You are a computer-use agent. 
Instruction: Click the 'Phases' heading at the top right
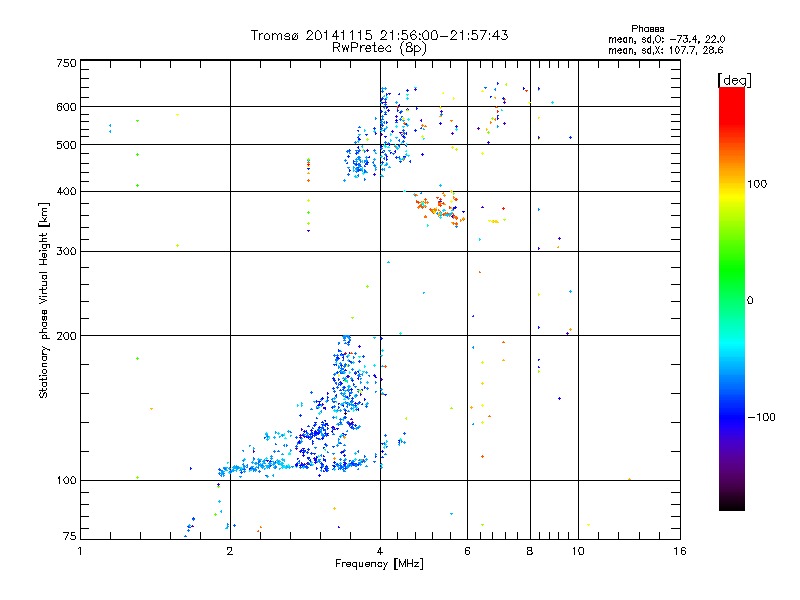(647, 29)
